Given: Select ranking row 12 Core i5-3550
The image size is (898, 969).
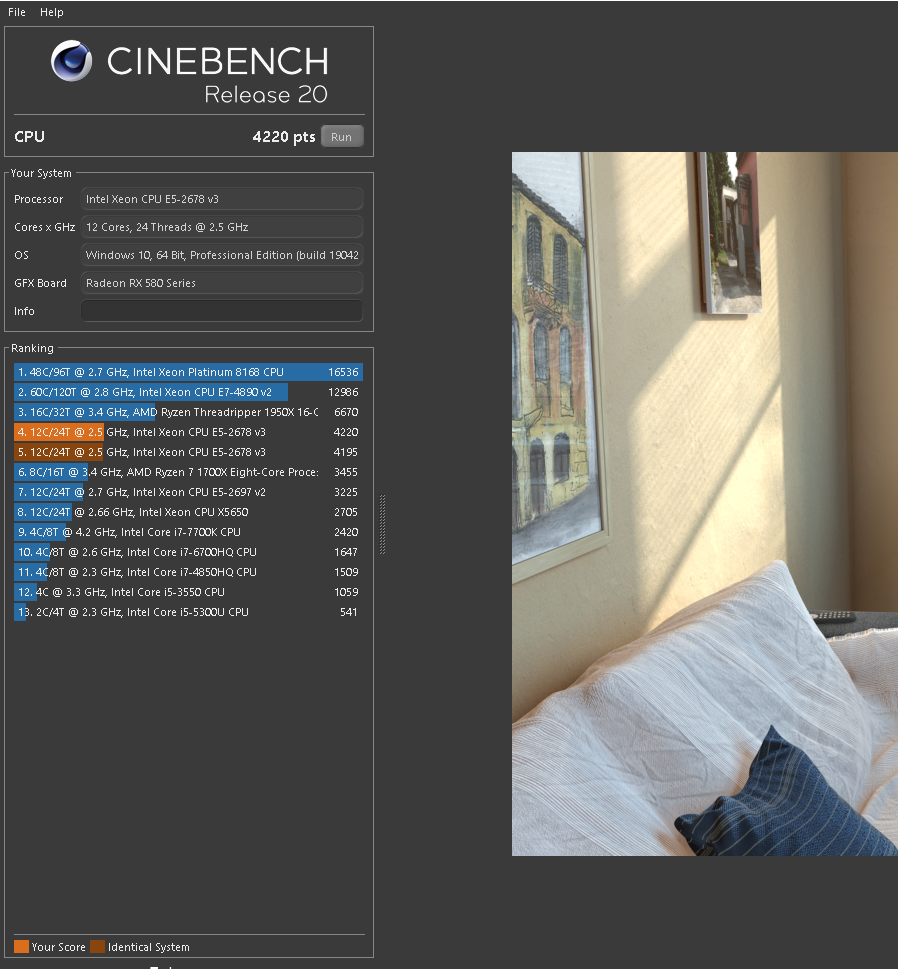Looking at the screenshot, I should 188,591.
